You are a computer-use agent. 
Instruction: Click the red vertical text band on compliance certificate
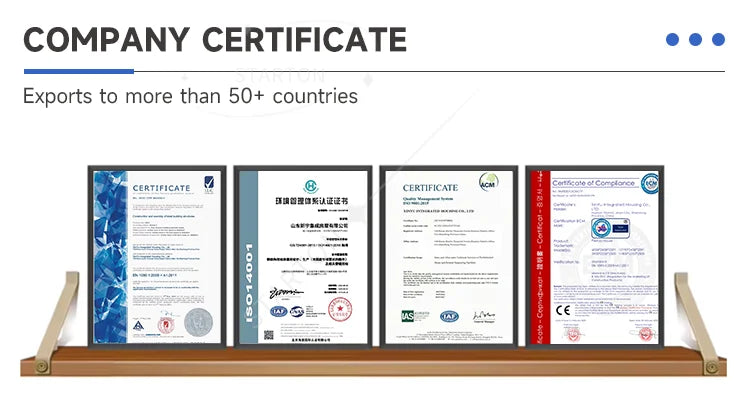click(540, 257)
